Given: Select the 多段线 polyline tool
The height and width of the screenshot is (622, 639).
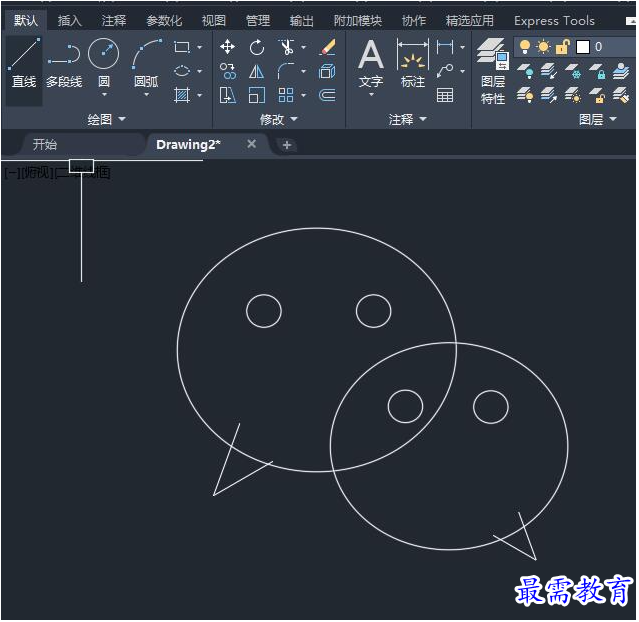Looking at the screenshot, I should [64, 63].
